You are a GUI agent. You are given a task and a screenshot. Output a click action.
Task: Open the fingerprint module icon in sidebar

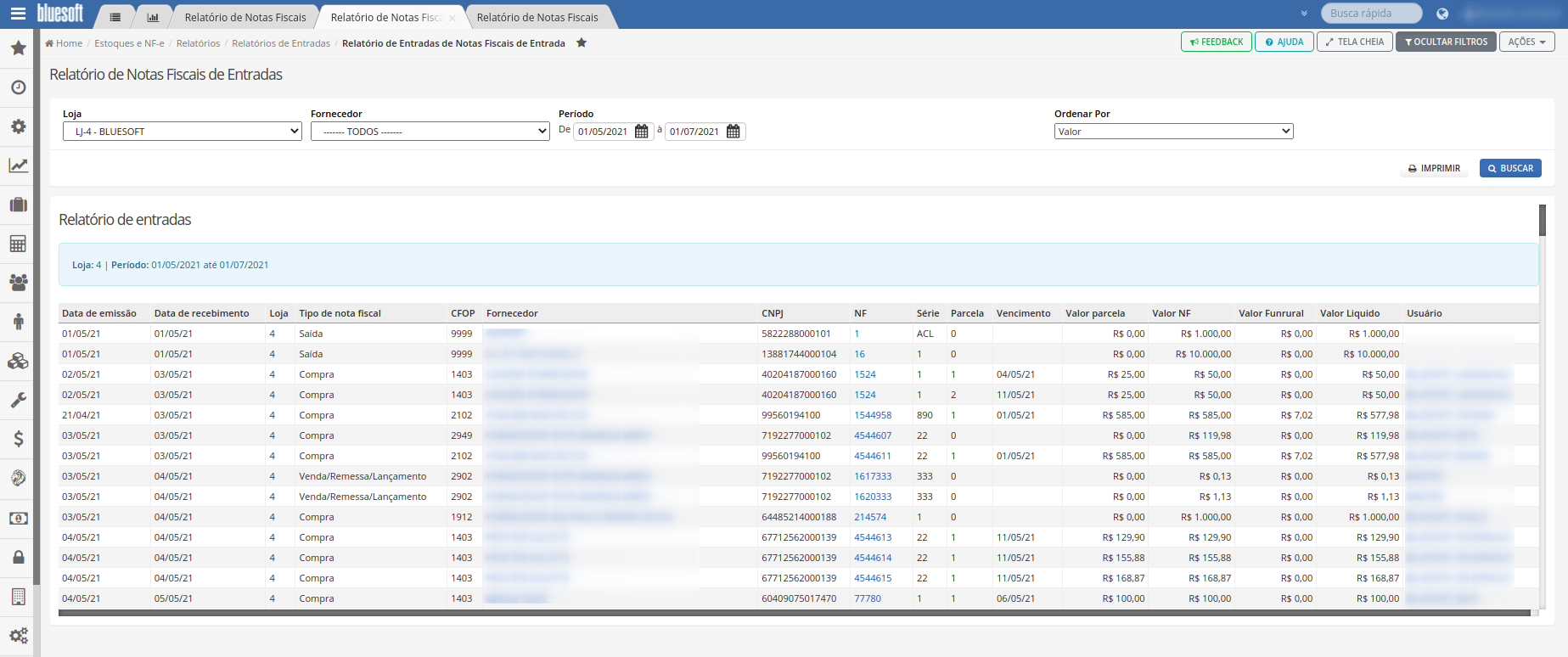tap(18, 478)
